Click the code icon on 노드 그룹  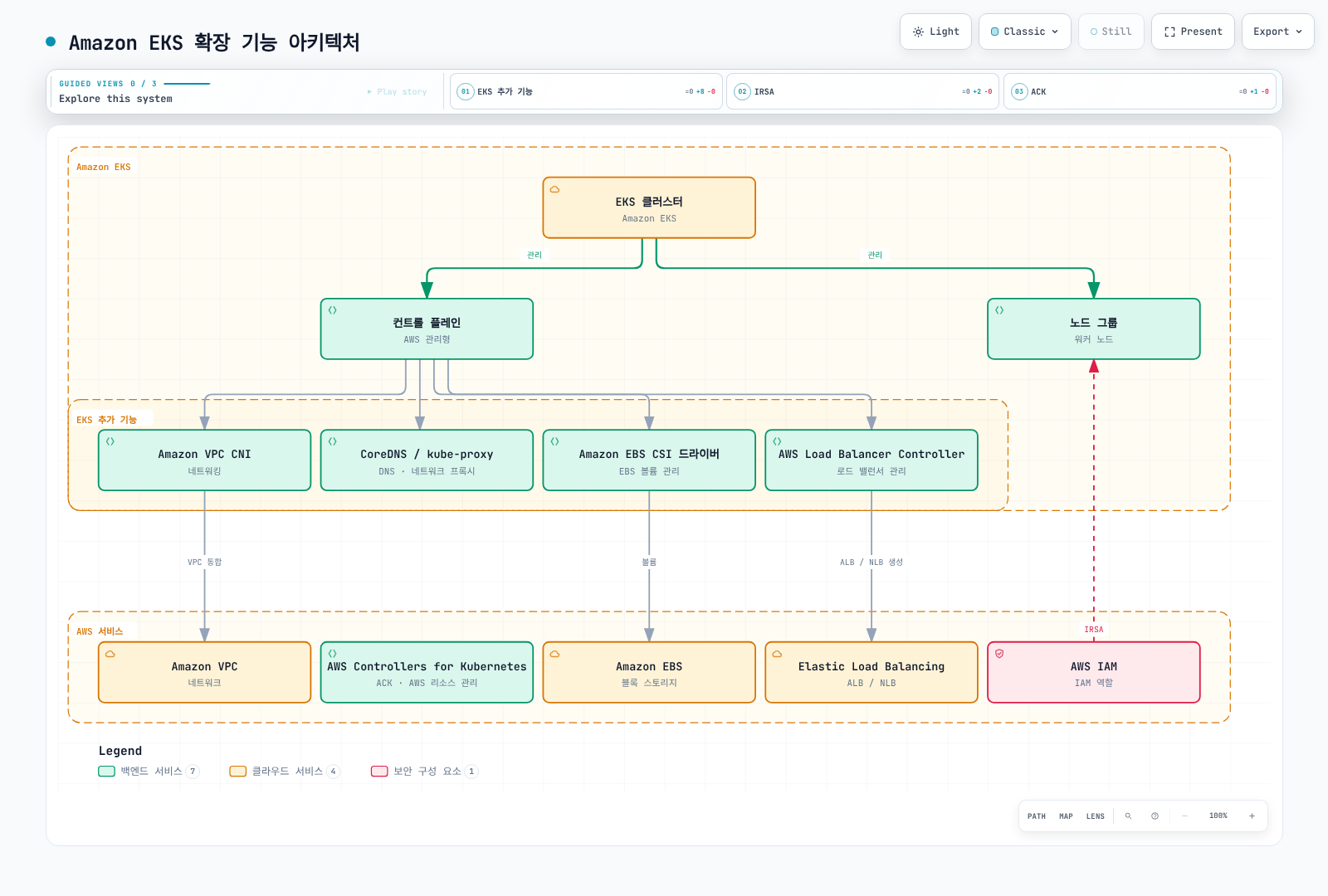999,310
